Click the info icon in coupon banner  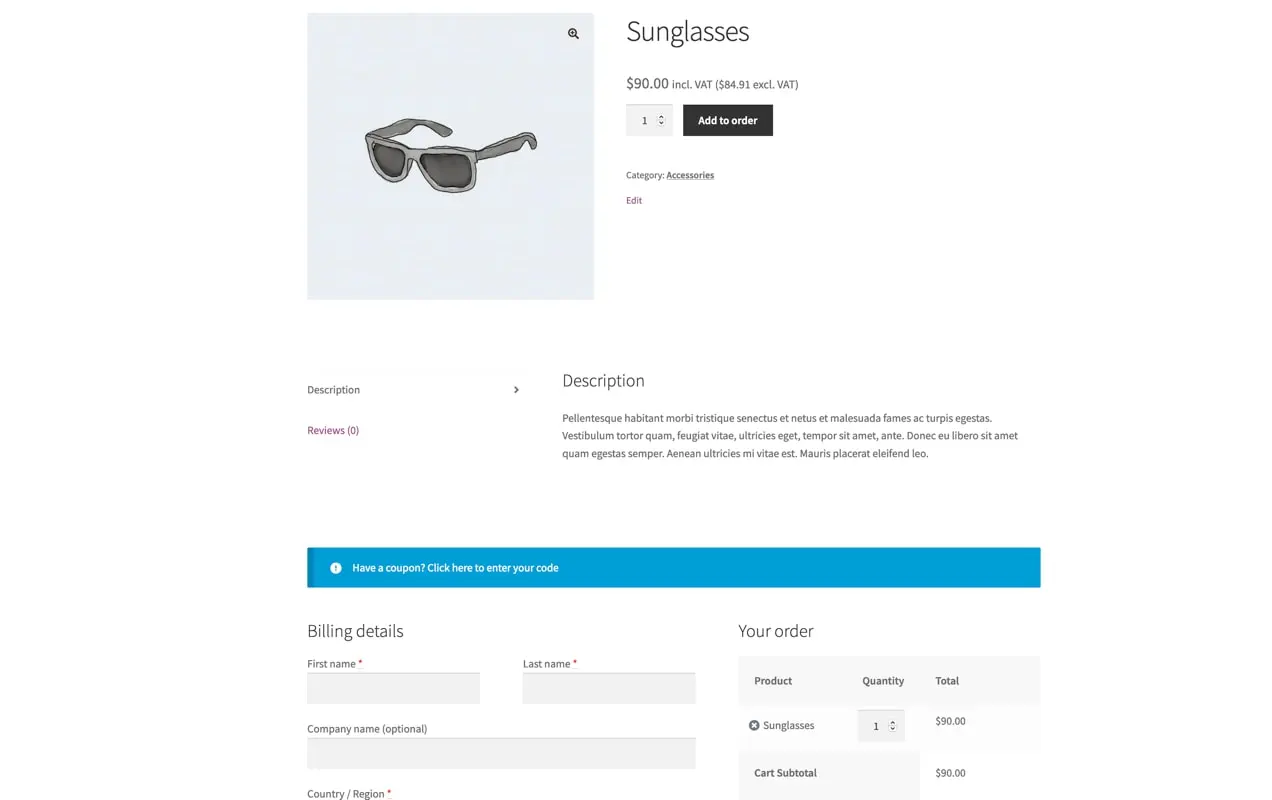pos(336,568)
